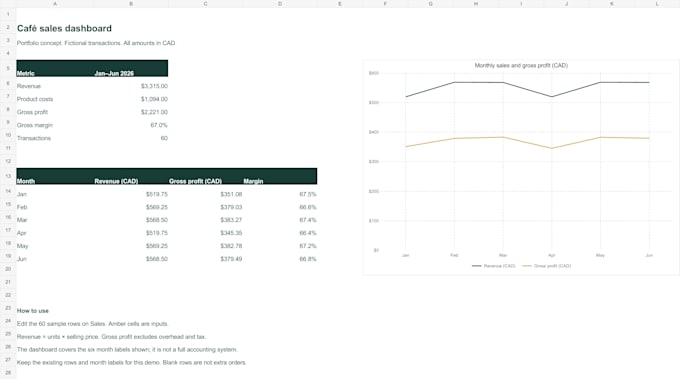Select Jun gross profit cell $379.49
The image size is (680, 379).
[x=231, y=259]
